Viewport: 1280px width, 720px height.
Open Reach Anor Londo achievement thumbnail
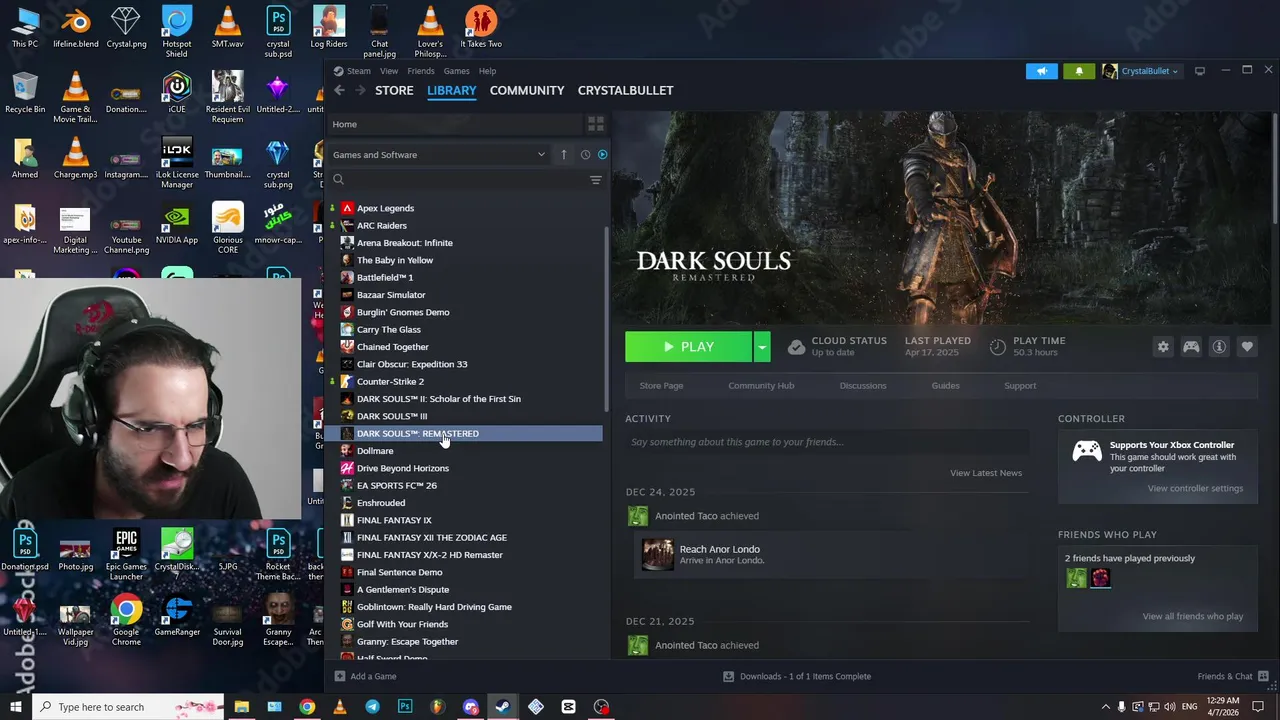[658, 555]
